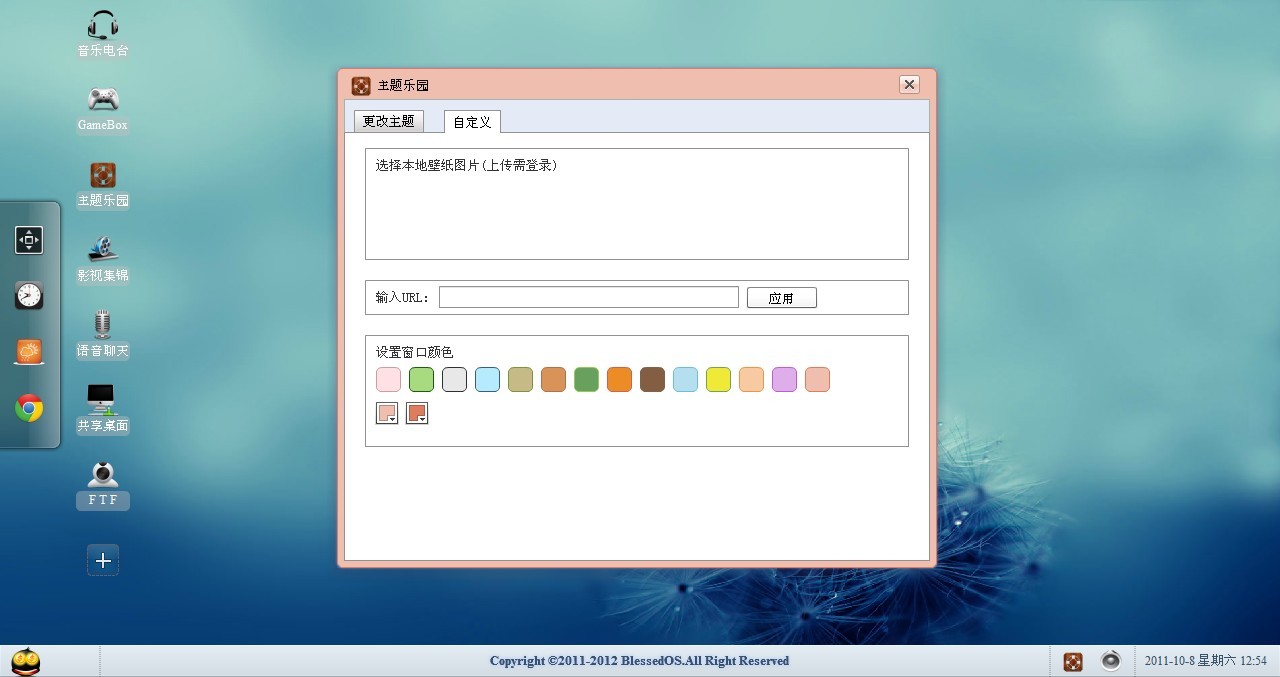Click the 主题乐园 icon in the system tray
Image resolution: width=1280 pixels, height=677 pixels.
pos(1073,661)
